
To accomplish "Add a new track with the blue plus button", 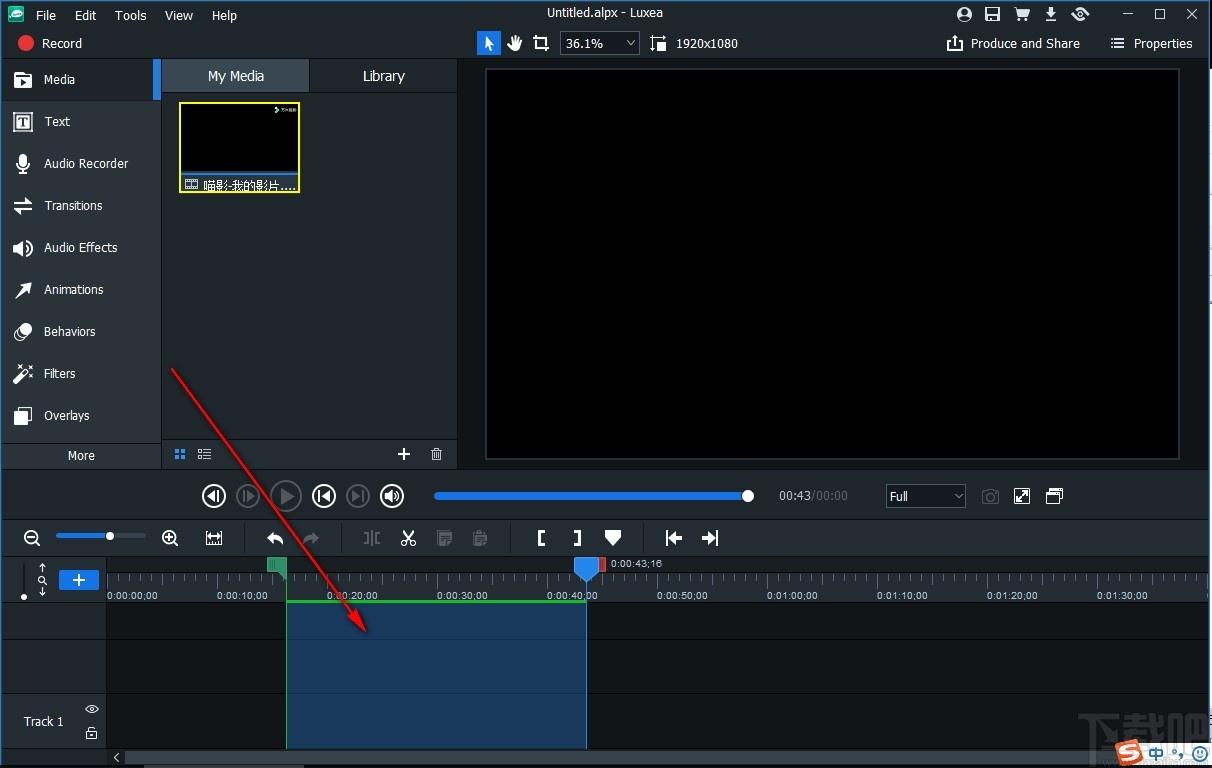I will [79, 580].
